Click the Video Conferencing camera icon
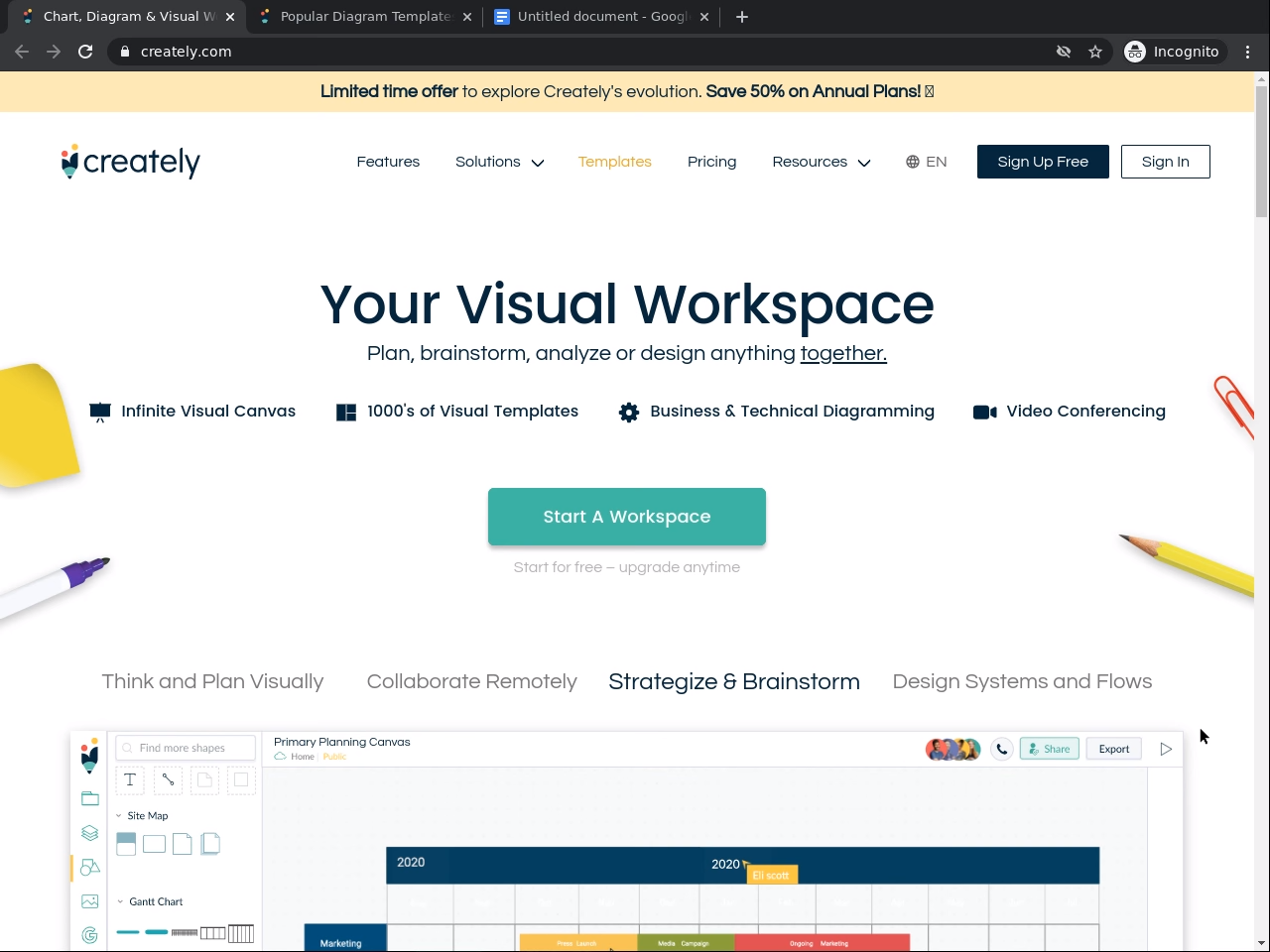Screen dimensions: 1270x952 pos(985,413)
